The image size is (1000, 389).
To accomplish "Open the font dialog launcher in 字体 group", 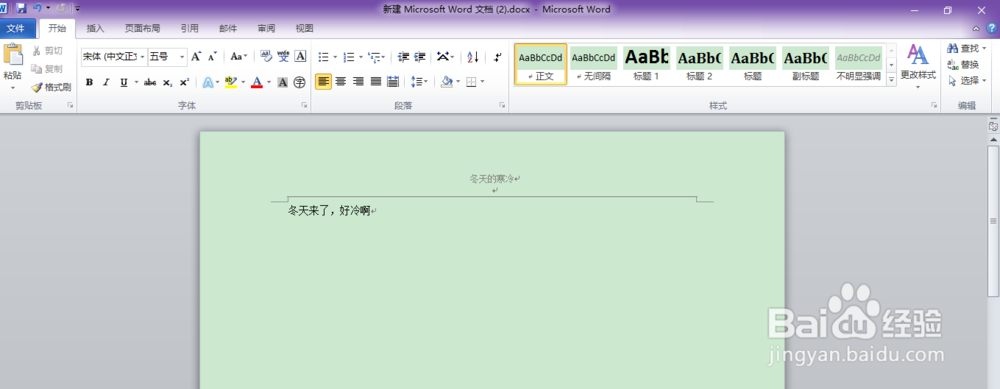I will 304,105.
